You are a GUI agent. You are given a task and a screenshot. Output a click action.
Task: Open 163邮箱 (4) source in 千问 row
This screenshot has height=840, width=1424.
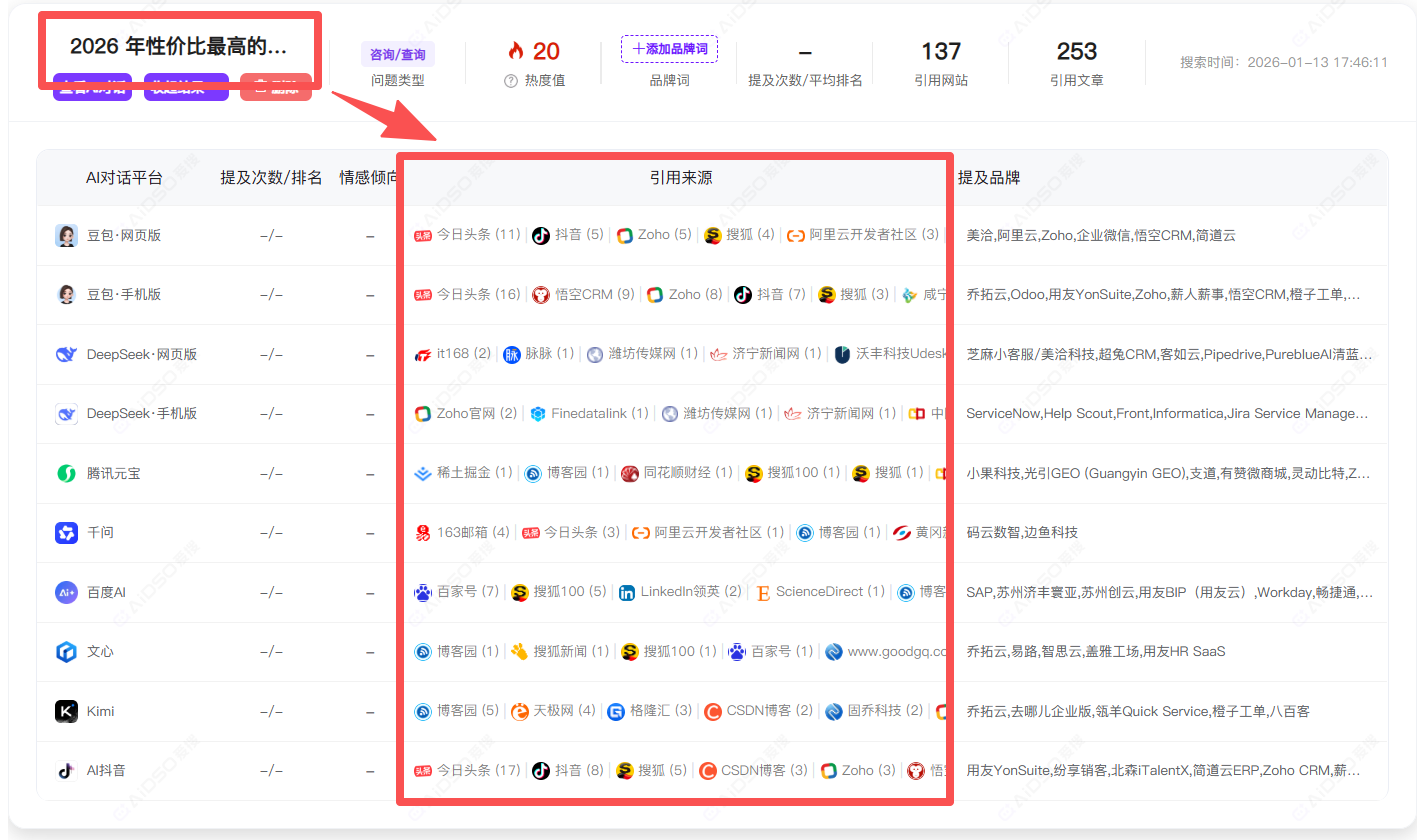(x=462, y=533)
